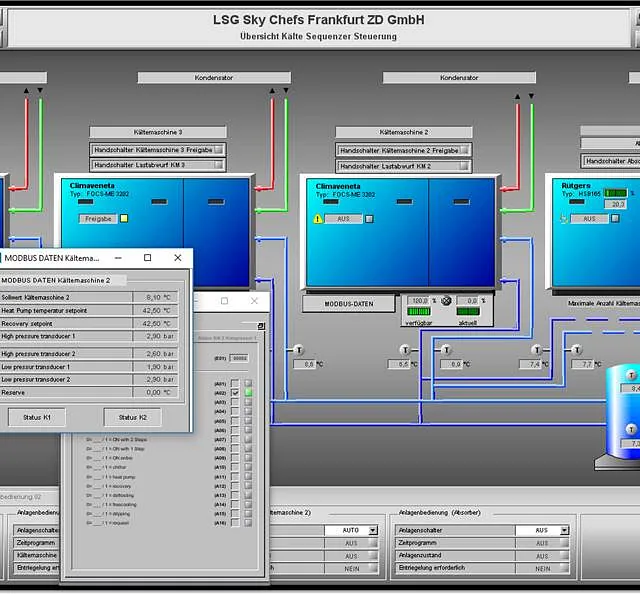
Task: Click the green aktuell capacity bar
Action: [x=468, y=311]
